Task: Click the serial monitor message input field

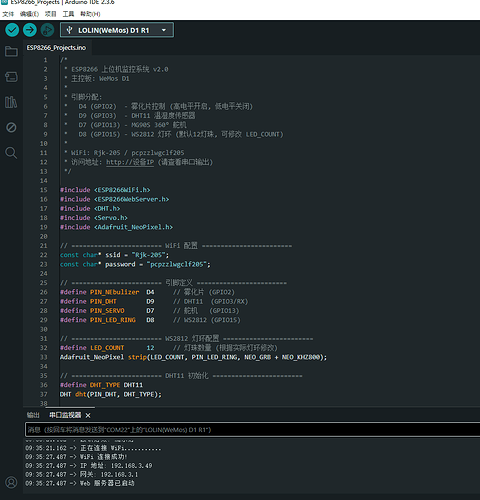Action: click(x=252, y=430)
